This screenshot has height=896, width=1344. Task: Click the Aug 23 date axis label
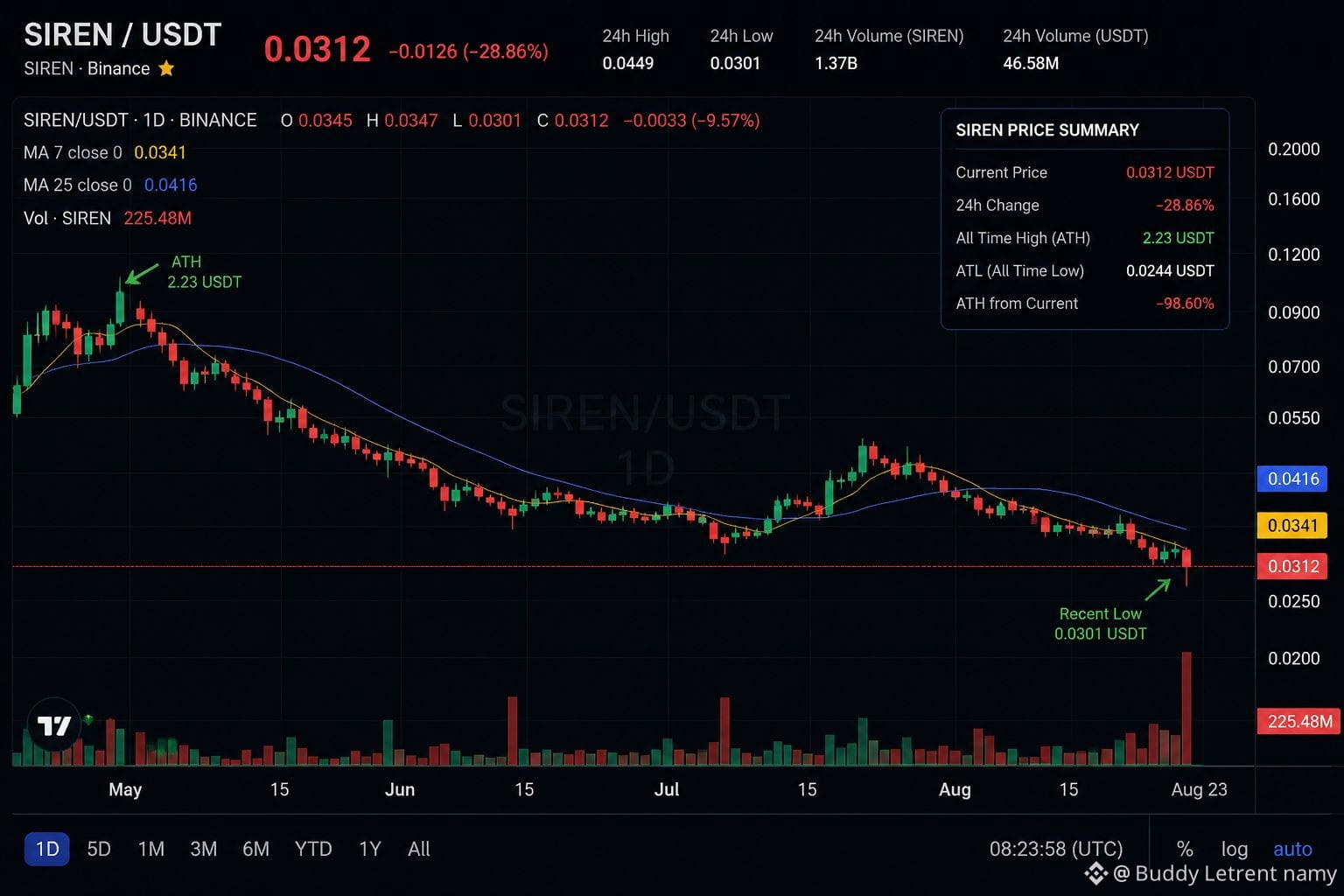[1199, 789]
